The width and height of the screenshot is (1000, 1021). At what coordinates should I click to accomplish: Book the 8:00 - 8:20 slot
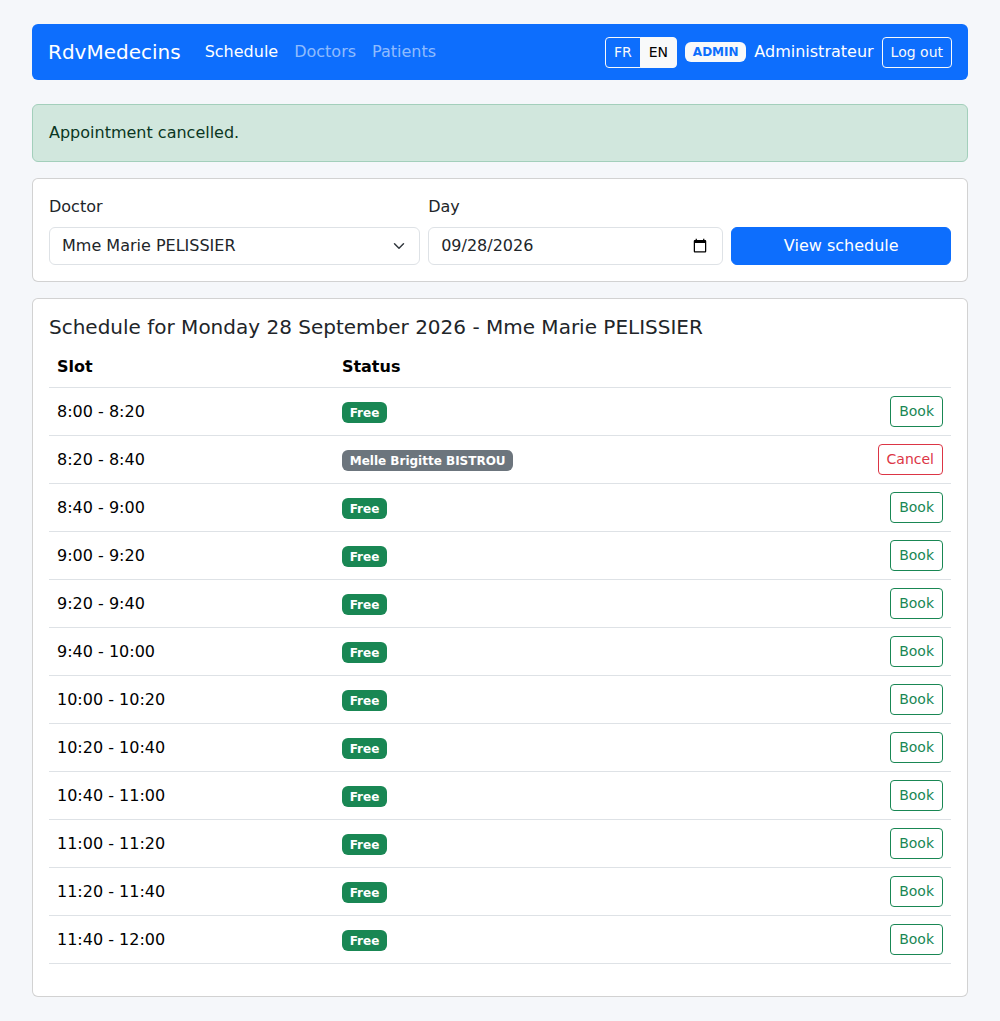tap(916, 412)
